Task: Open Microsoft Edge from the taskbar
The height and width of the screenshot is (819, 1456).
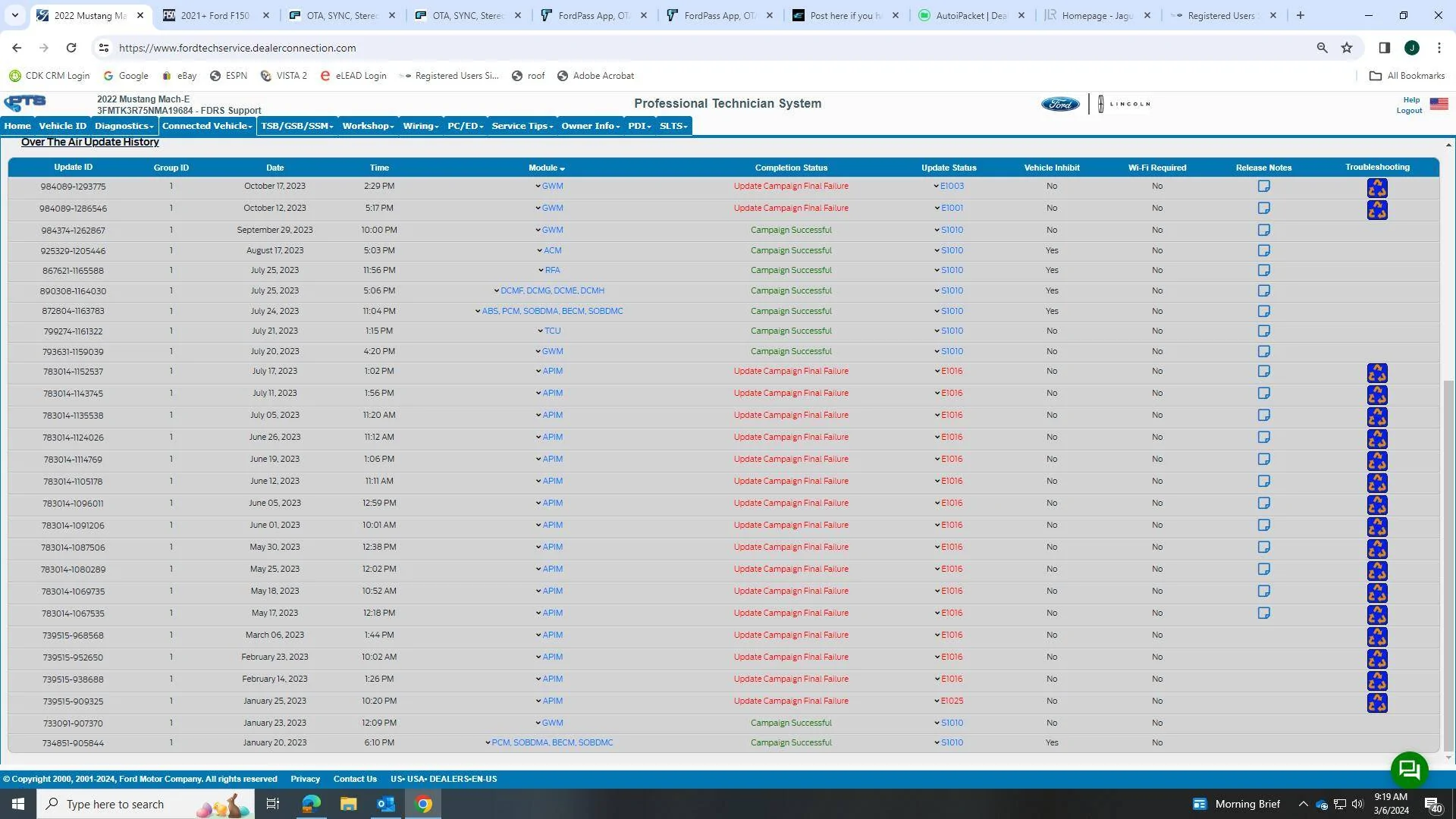Action: tap(311, 804)
